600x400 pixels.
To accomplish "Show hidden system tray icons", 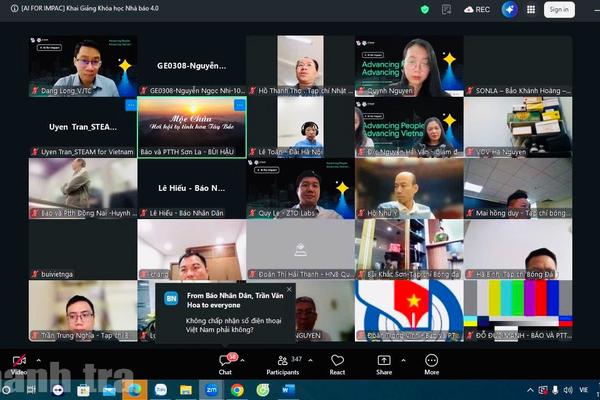I will click(530, 390).
